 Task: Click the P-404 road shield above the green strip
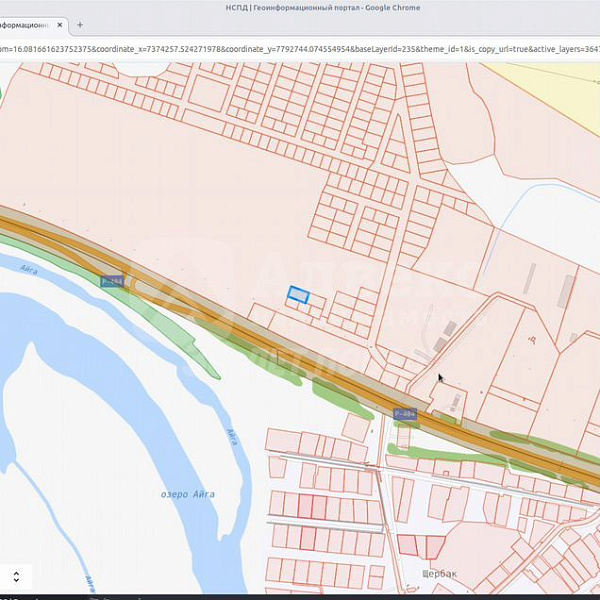[404, 413]
